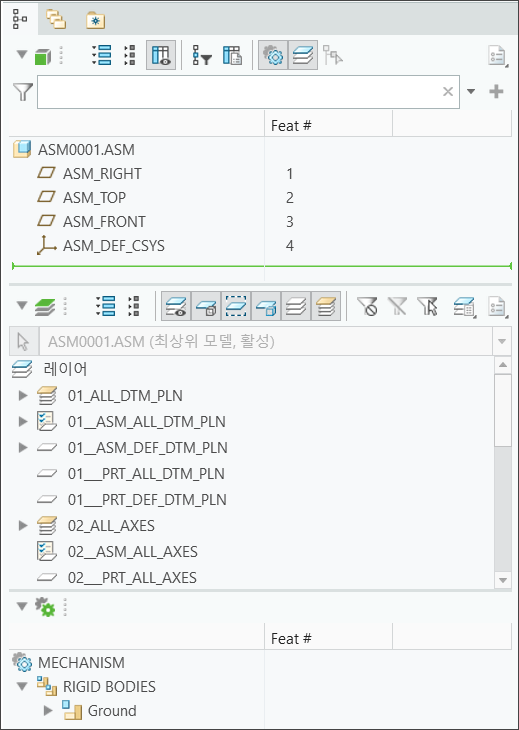
Task: Click the clear X in the search field
Action: (x=448, y=91)
